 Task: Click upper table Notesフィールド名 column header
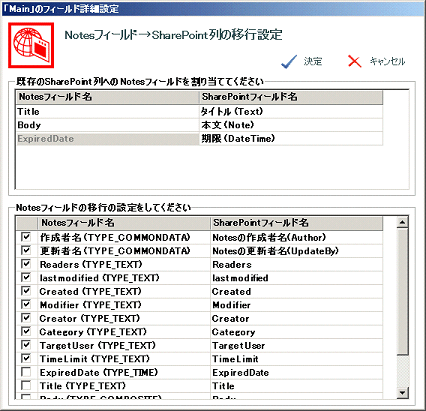[108, 97]
